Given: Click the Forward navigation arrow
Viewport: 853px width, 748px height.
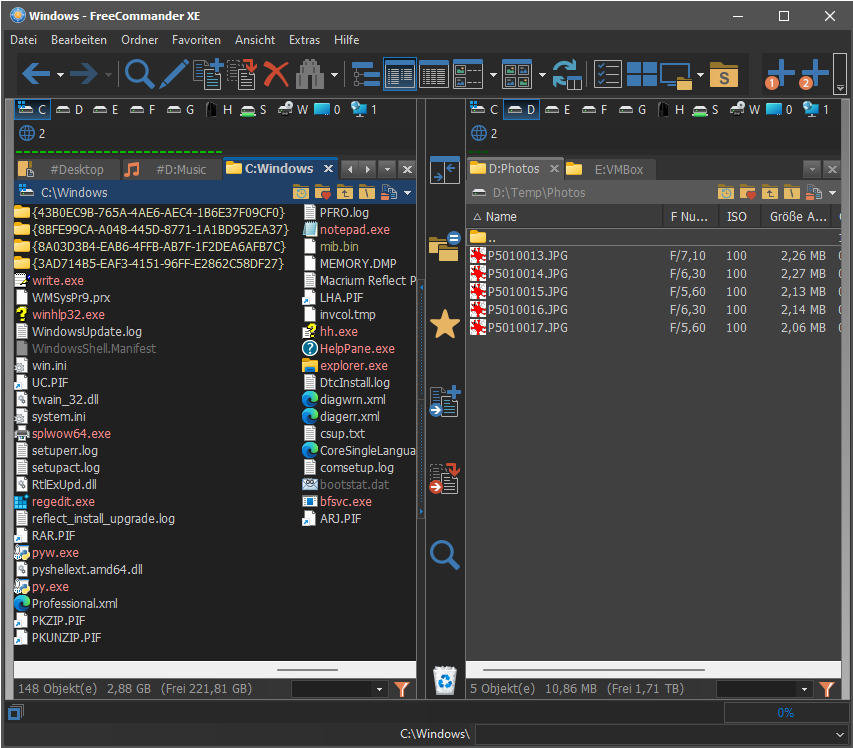Looking at the screenshot, I should [x=83, y=74].
